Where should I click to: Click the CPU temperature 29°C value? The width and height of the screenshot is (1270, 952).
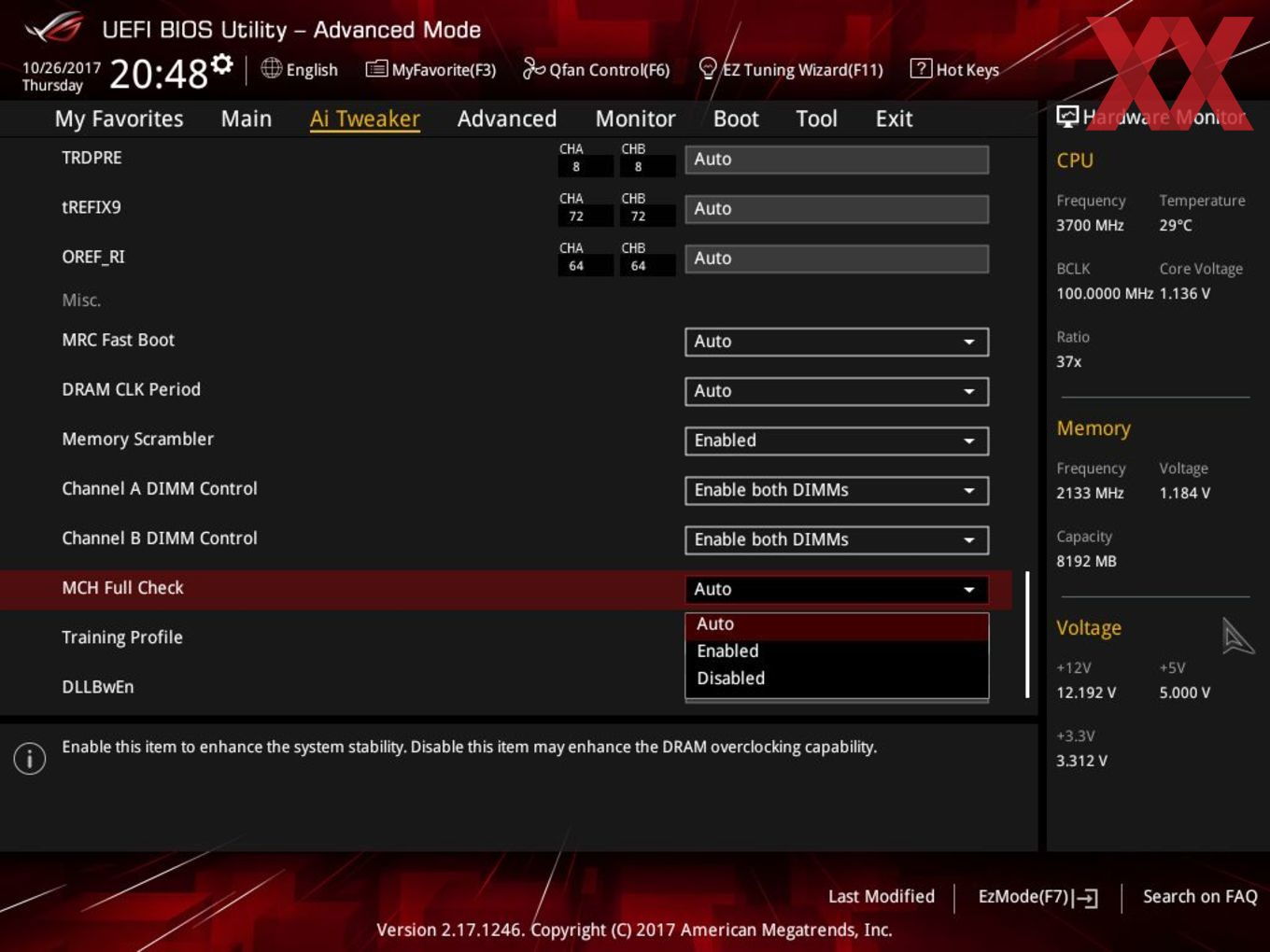(x=1176, y=225)
